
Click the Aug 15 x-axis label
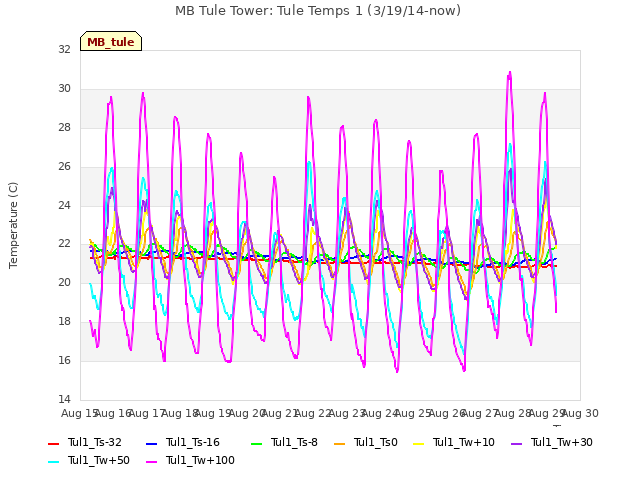[x=80, y=413]
